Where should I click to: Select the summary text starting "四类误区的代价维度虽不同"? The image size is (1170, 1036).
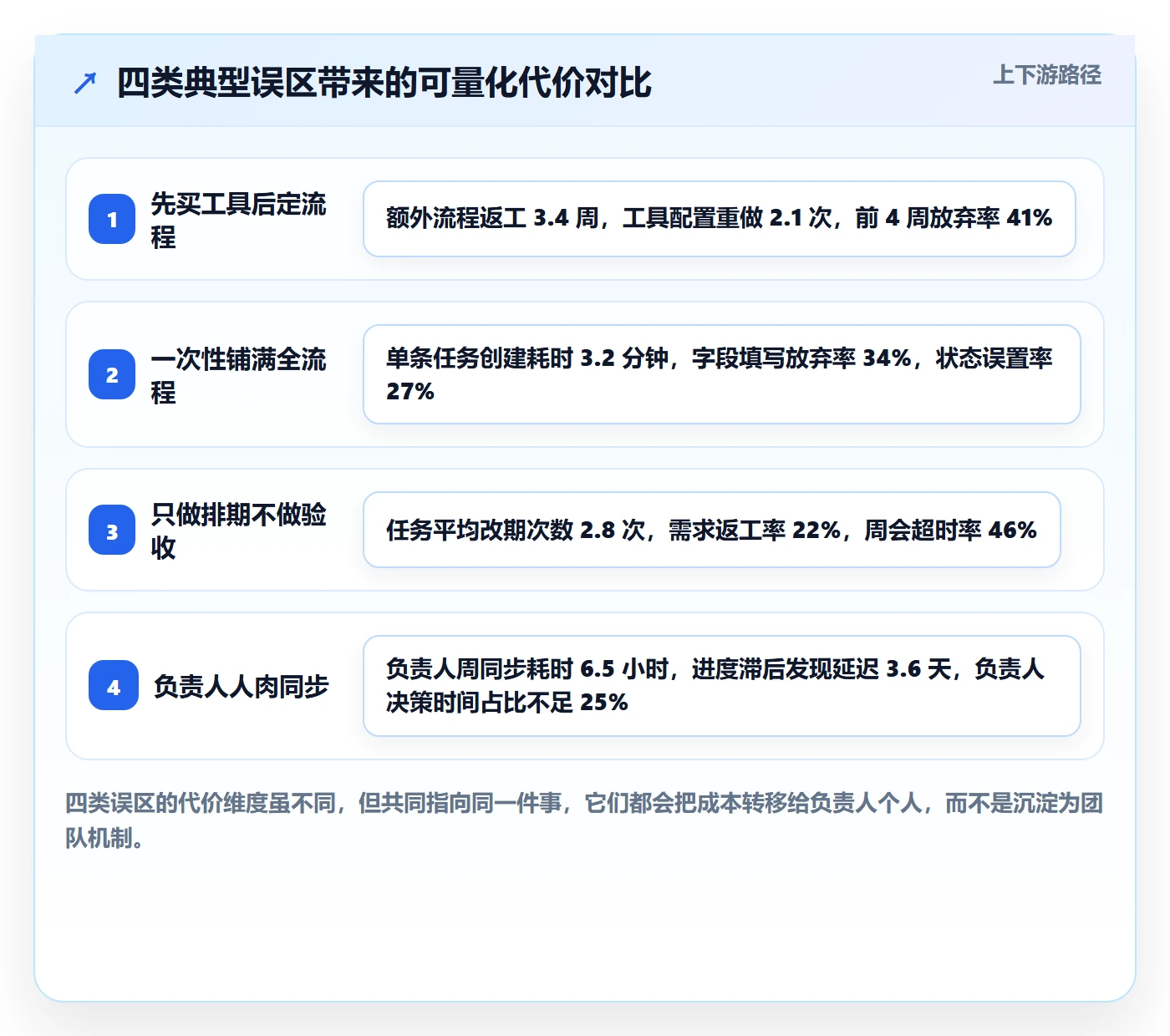(585, 820)
